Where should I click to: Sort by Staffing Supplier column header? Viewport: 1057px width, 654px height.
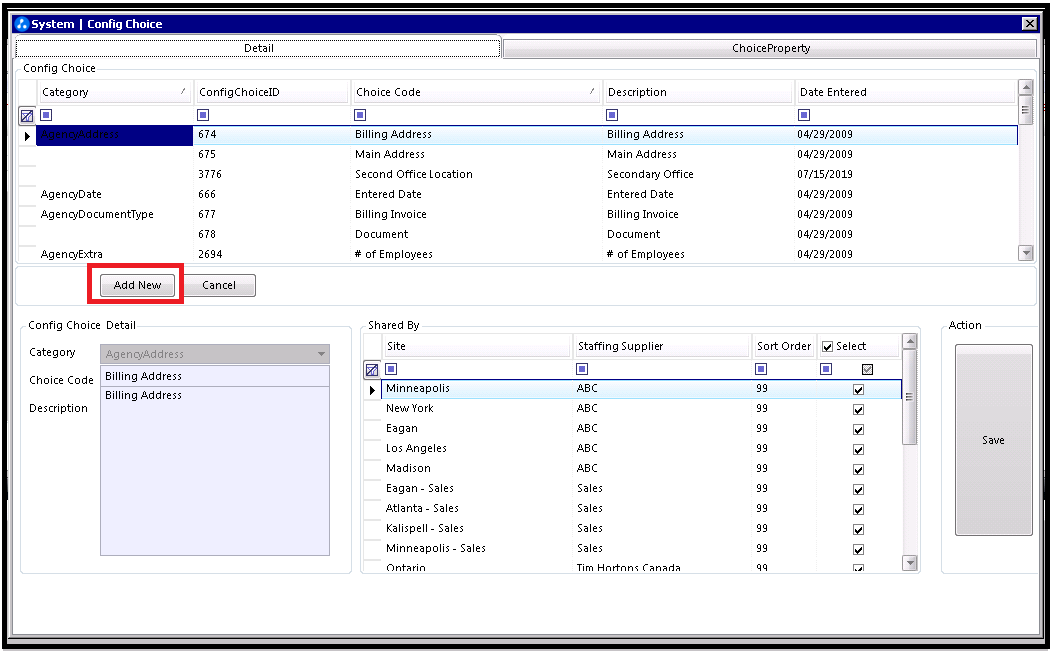[662, 347]
